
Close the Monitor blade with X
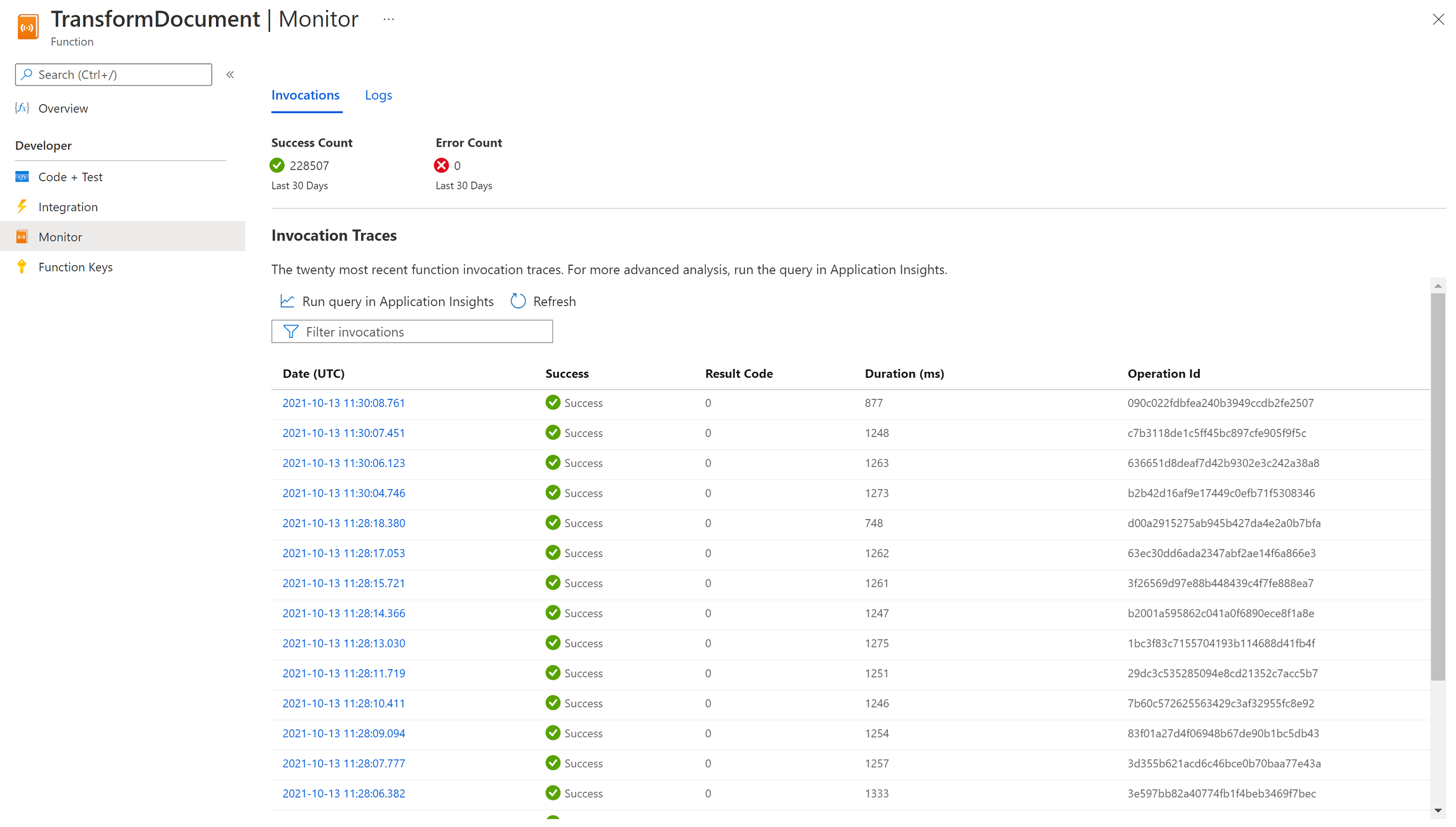point(1438,19)
